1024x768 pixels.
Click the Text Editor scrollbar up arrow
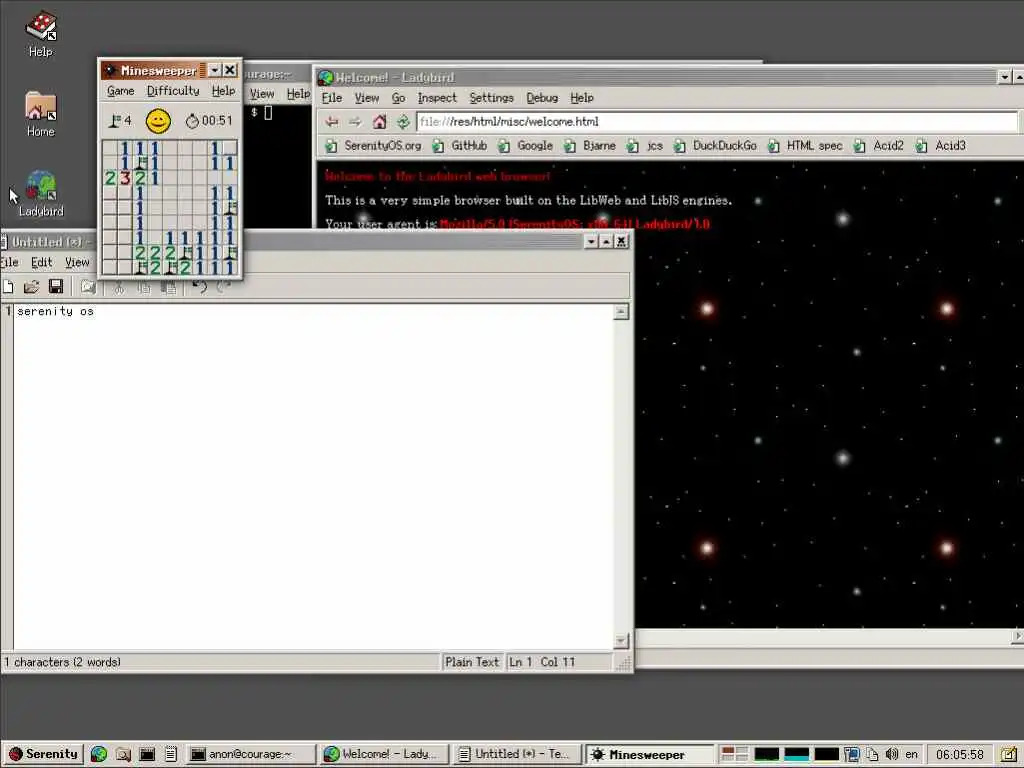click(x=621, y=312)
